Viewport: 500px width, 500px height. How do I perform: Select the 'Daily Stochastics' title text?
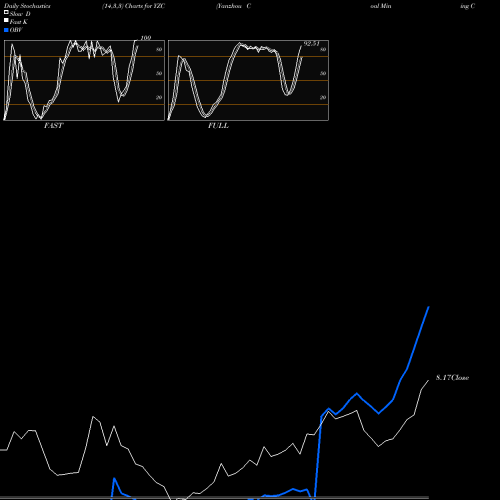coord(27,6)
